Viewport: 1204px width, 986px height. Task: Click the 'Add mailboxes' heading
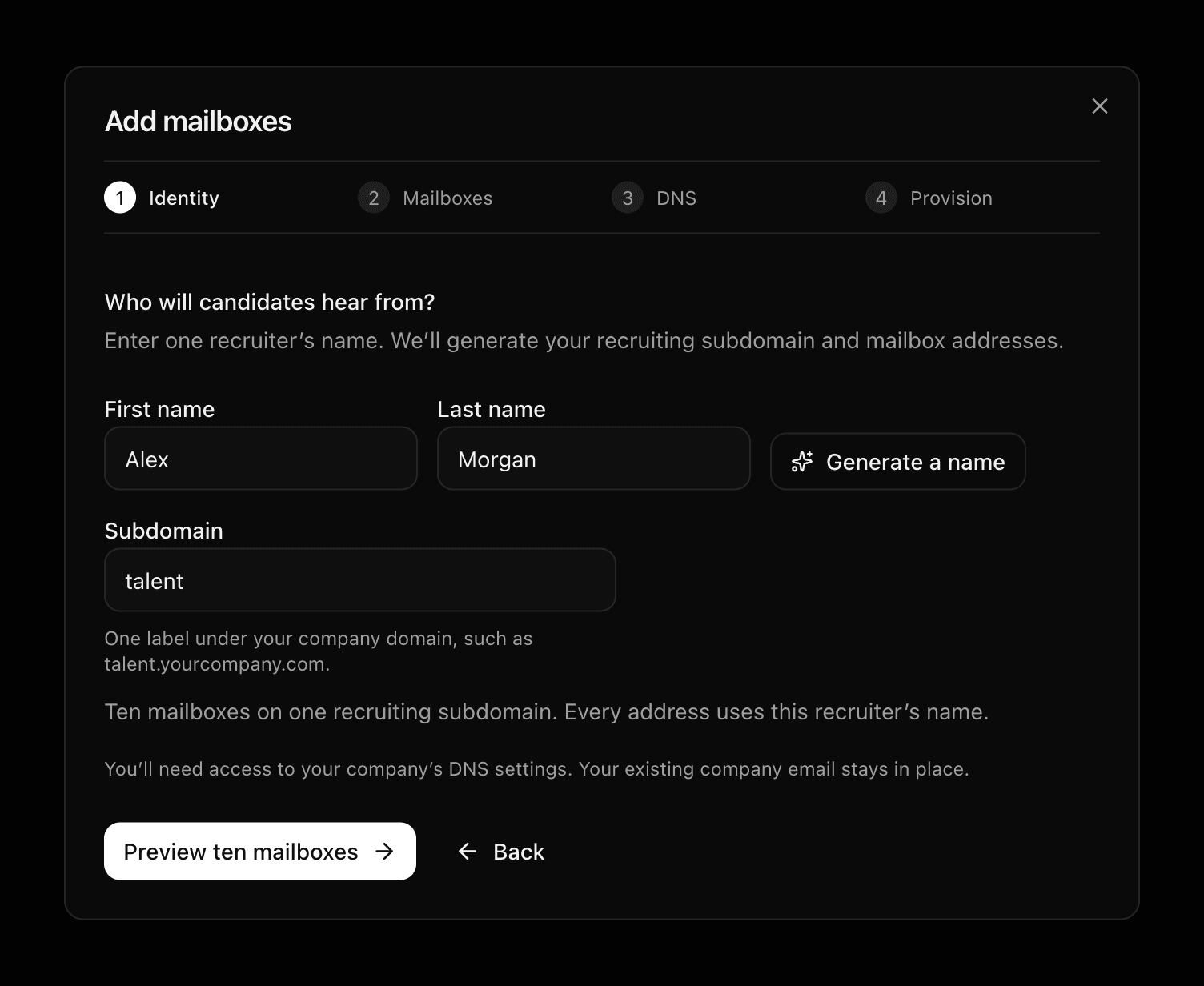point(199,122)
